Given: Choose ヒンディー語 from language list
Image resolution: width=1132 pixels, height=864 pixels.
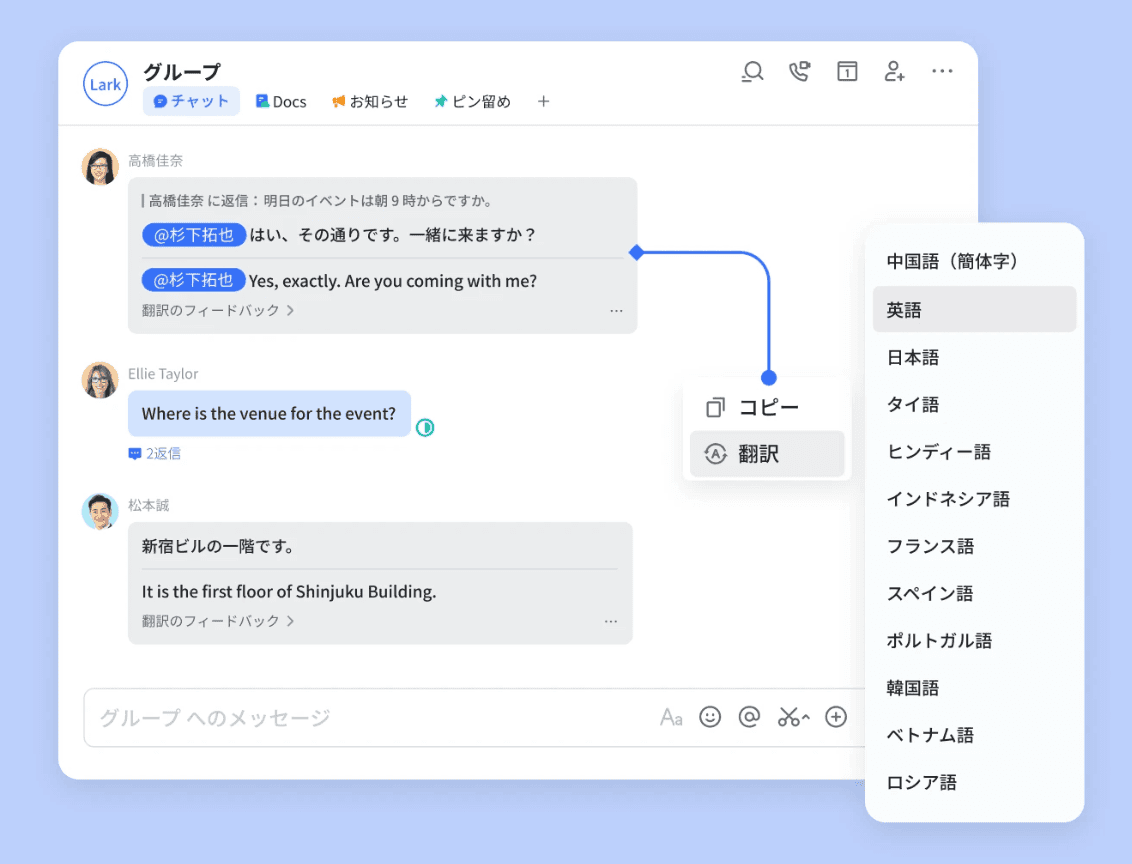Looking at the screenshot, I should 974,452.
